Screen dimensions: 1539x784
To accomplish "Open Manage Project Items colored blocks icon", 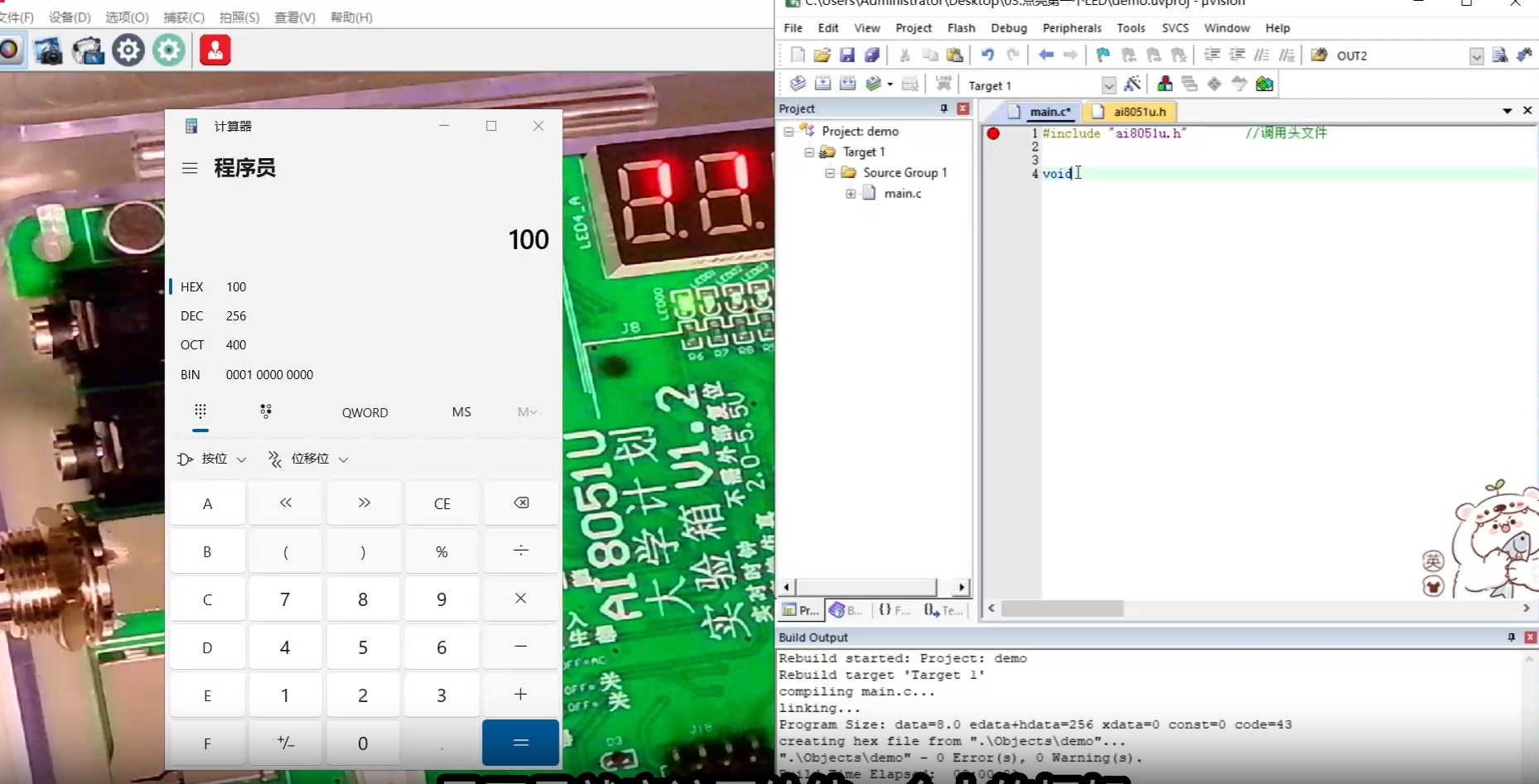I will point(1165,84).
